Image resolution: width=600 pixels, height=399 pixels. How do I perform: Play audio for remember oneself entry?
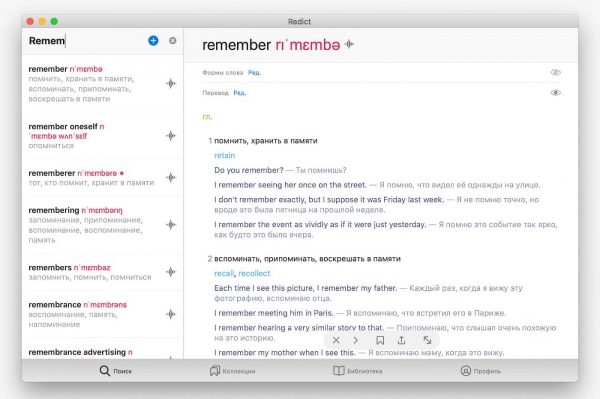tap(171, 135)
